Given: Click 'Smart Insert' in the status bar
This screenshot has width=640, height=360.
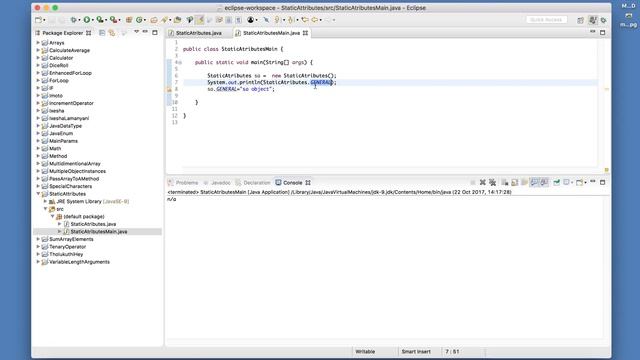Looking at the screenshot, I should pyautogui.click(x=416, y=351).
